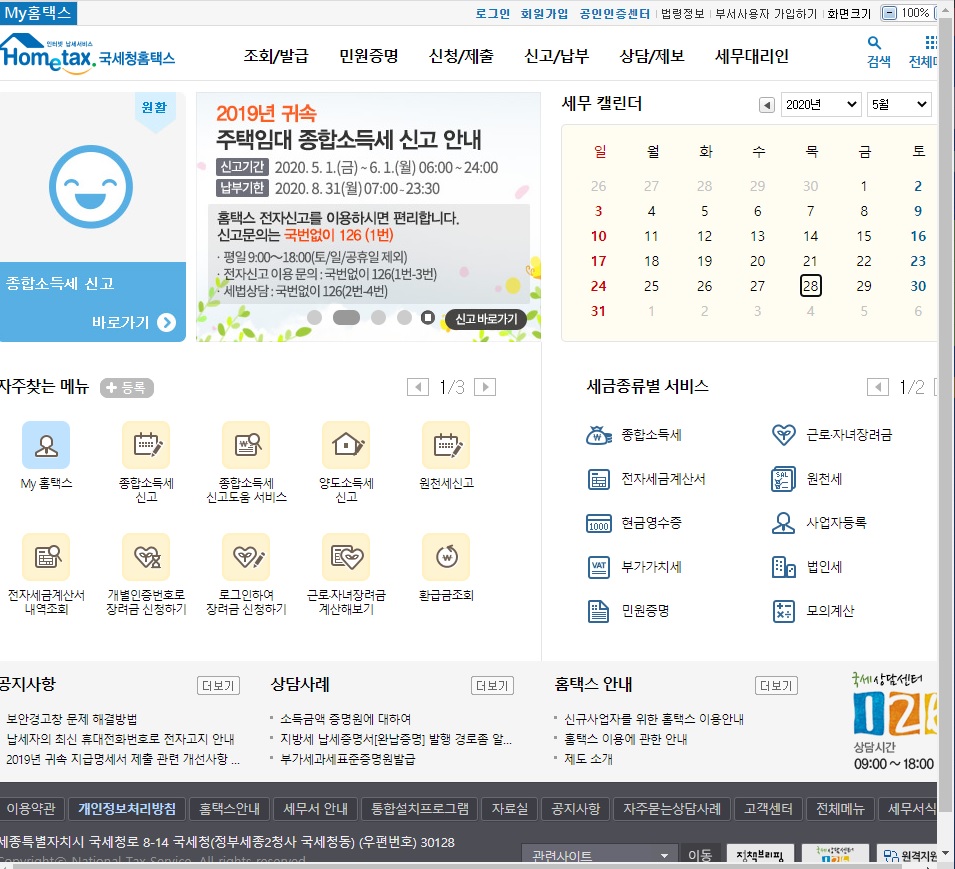
Task: Open the My 홈택스 shortcut icon
Action: (46, 445)
